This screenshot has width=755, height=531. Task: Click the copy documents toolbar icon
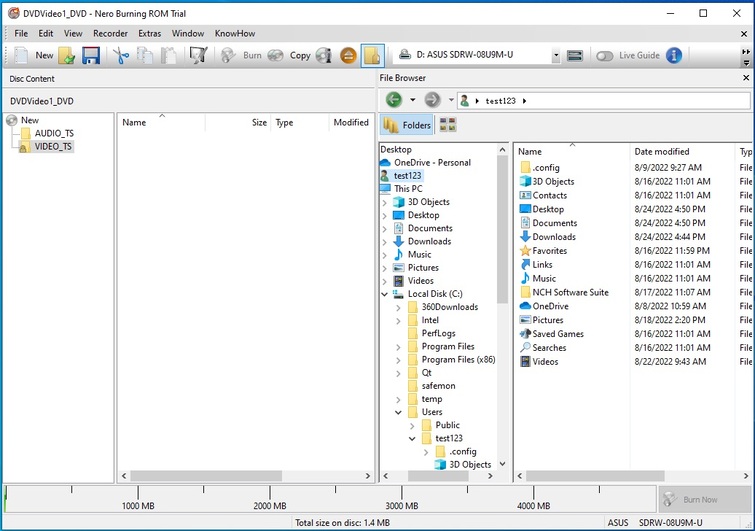coord(144,55)
